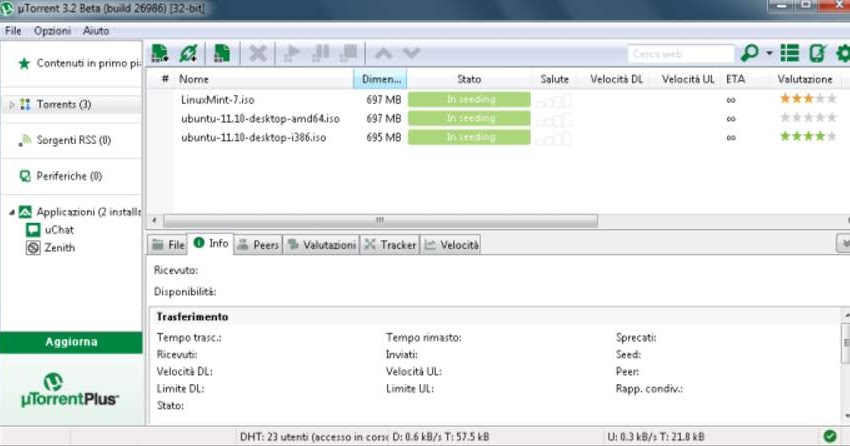Switch to the Velocità tab
850x446 pixels.
[451, 245]
